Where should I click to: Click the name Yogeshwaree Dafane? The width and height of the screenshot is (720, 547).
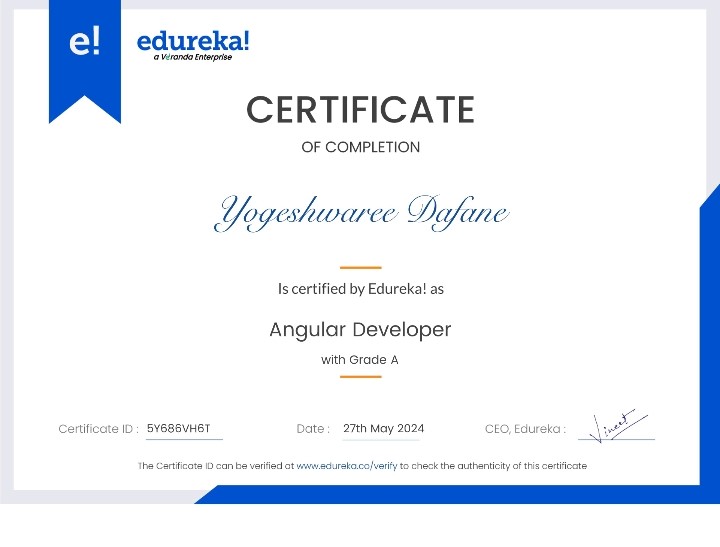pyautogui.click(x=361, y=213)
